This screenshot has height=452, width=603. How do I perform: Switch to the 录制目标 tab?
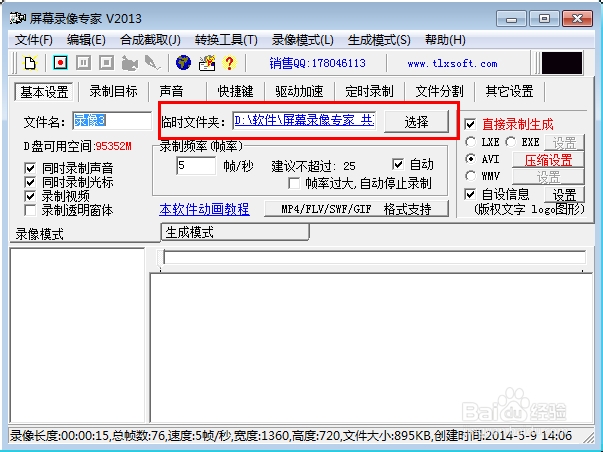tap(113, 92)
